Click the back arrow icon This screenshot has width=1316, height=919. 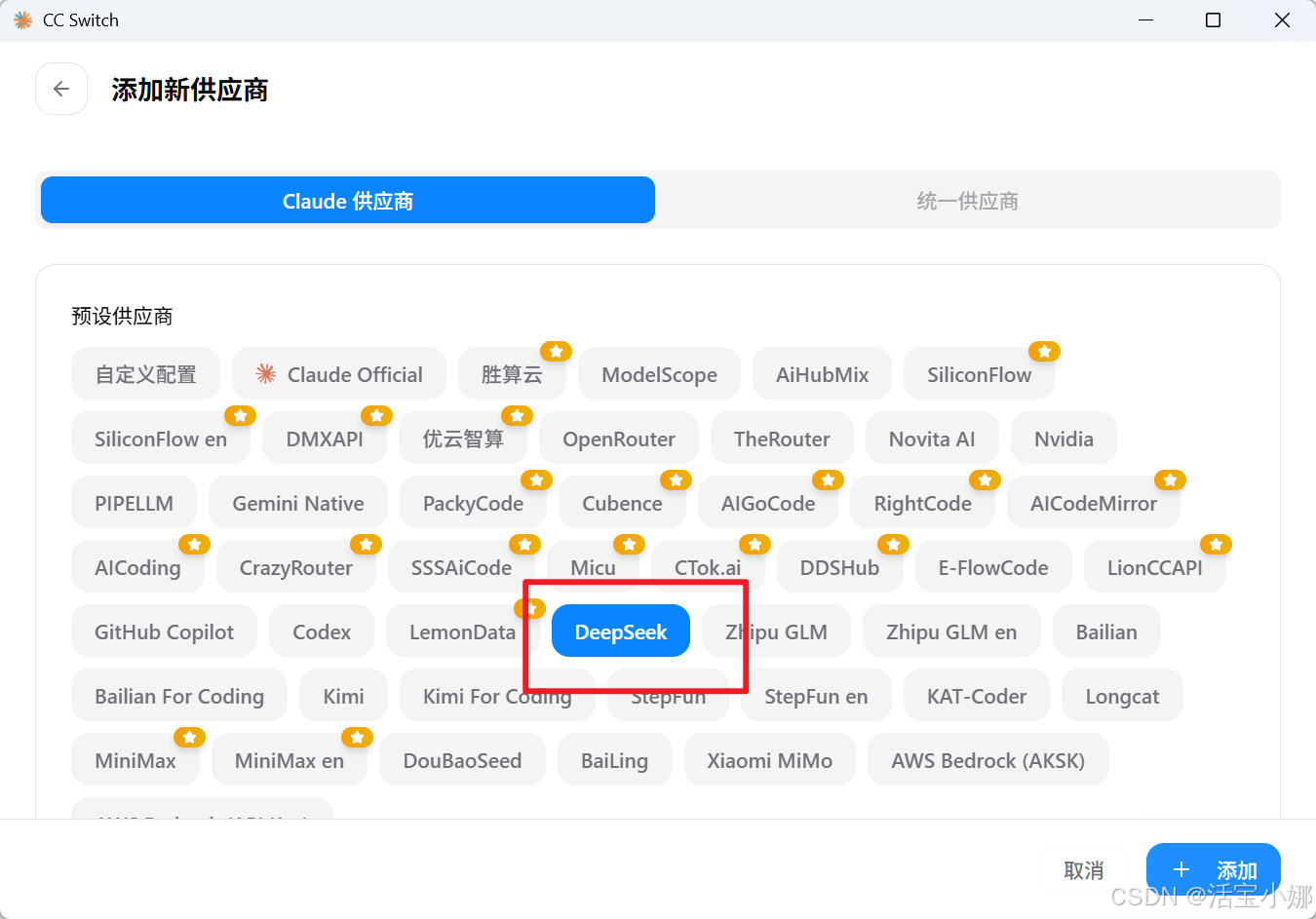pos(61,89)
